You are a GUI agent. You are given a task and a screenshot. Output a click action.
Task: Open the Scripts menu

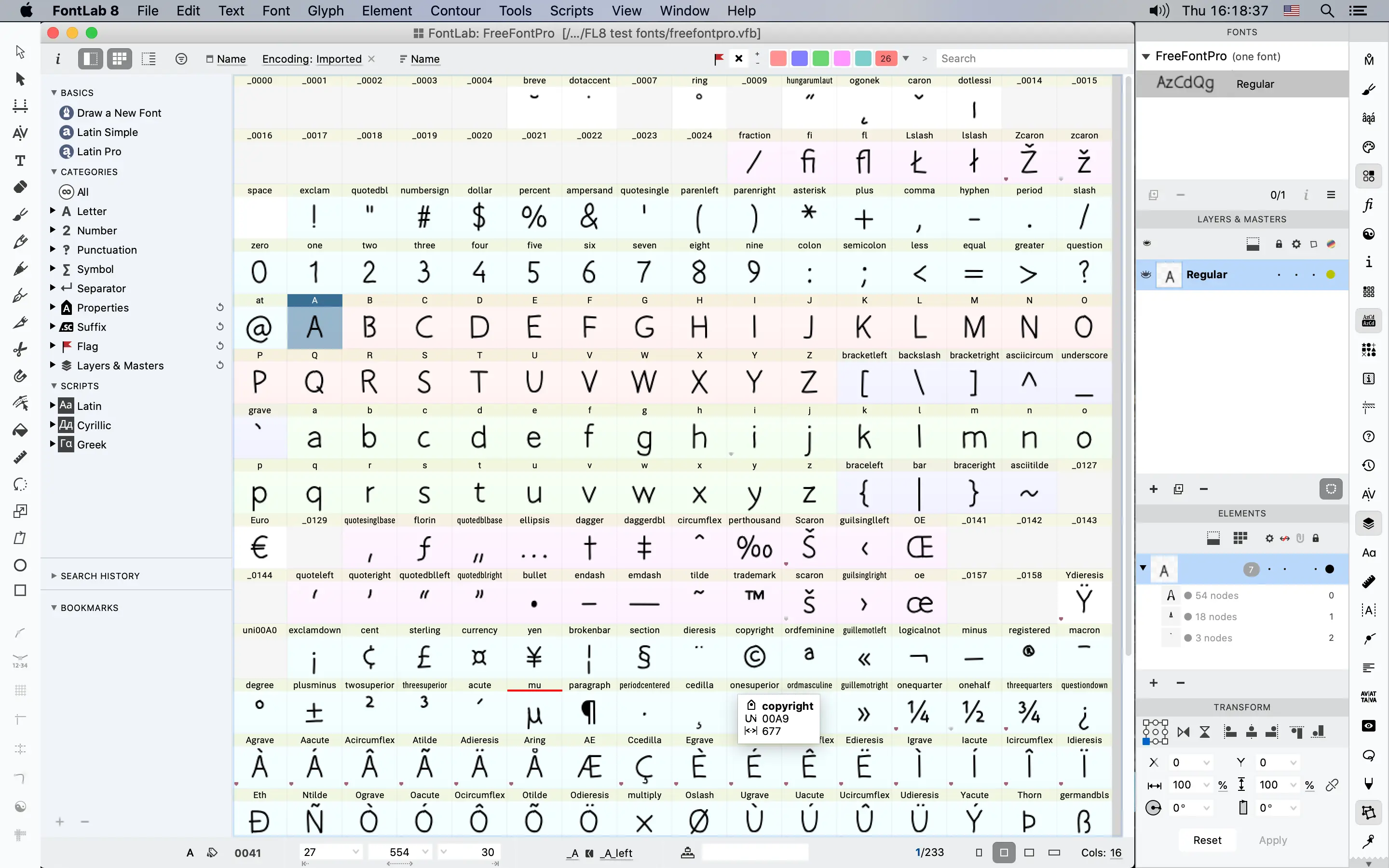click(x=571, y=10)
